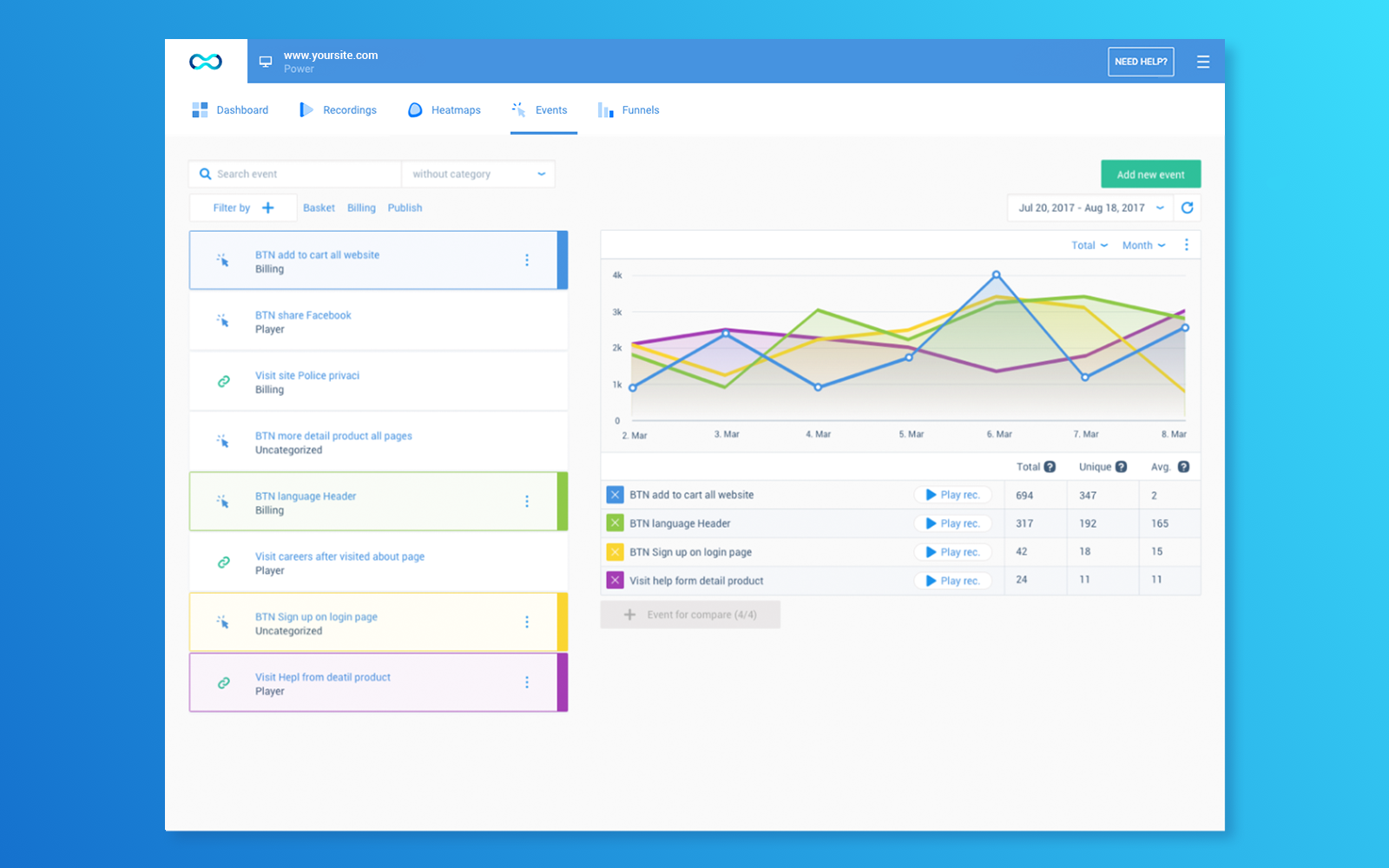Remove BTN add to cart all website from chart comparison
The image size is (1389, 868).
click(x=615, y=494)
